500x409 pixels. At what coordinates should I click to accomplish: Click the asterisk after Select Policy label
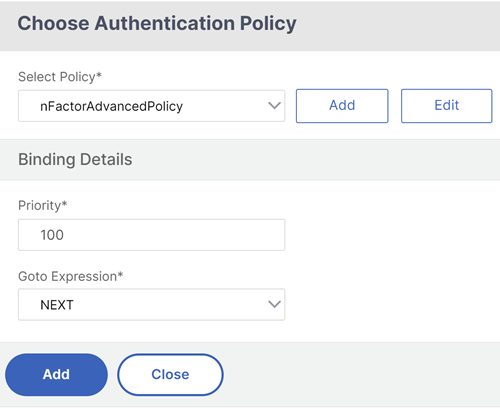click(99, 75)
